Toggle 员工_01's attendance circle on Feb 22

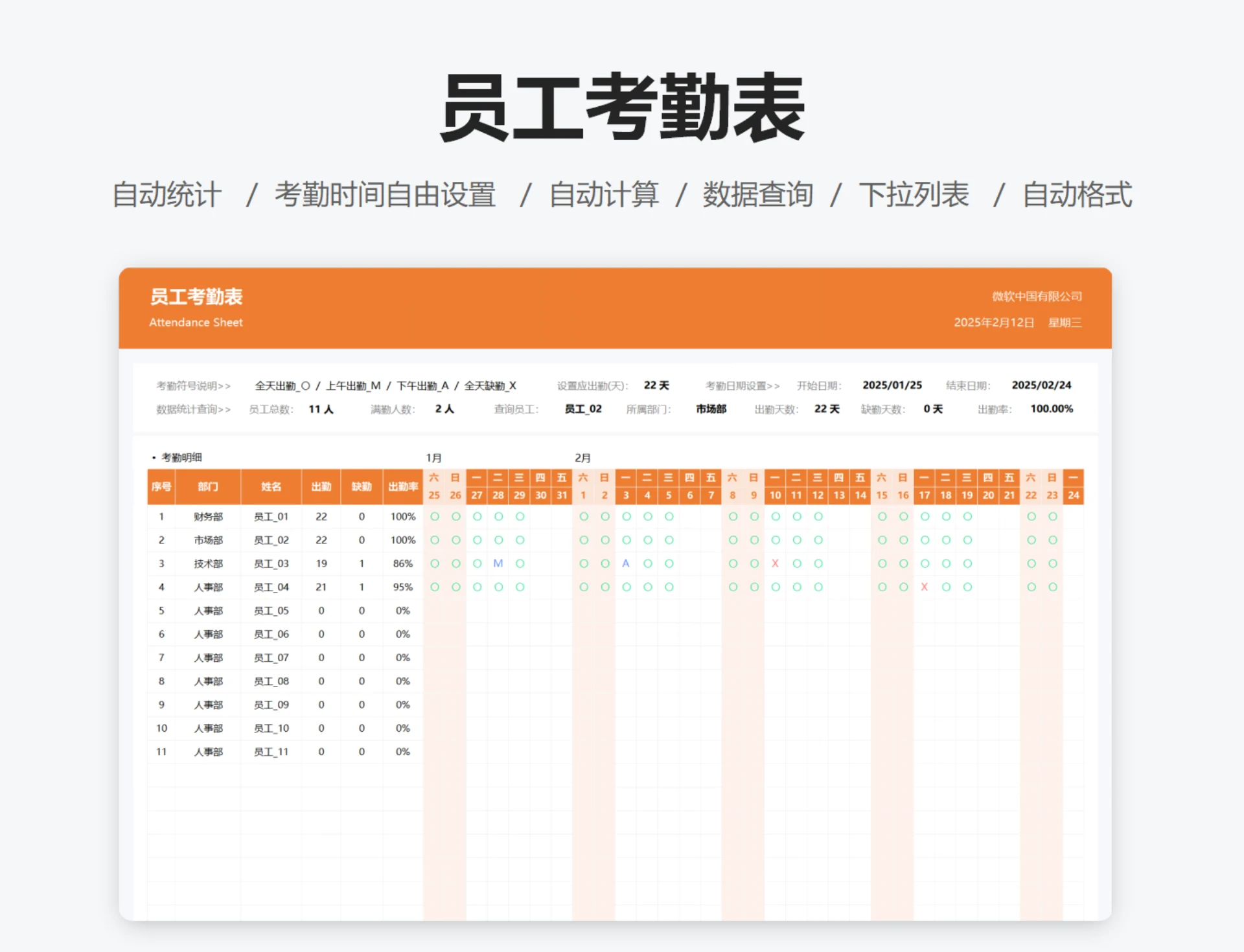click(x=1031, y=517)
